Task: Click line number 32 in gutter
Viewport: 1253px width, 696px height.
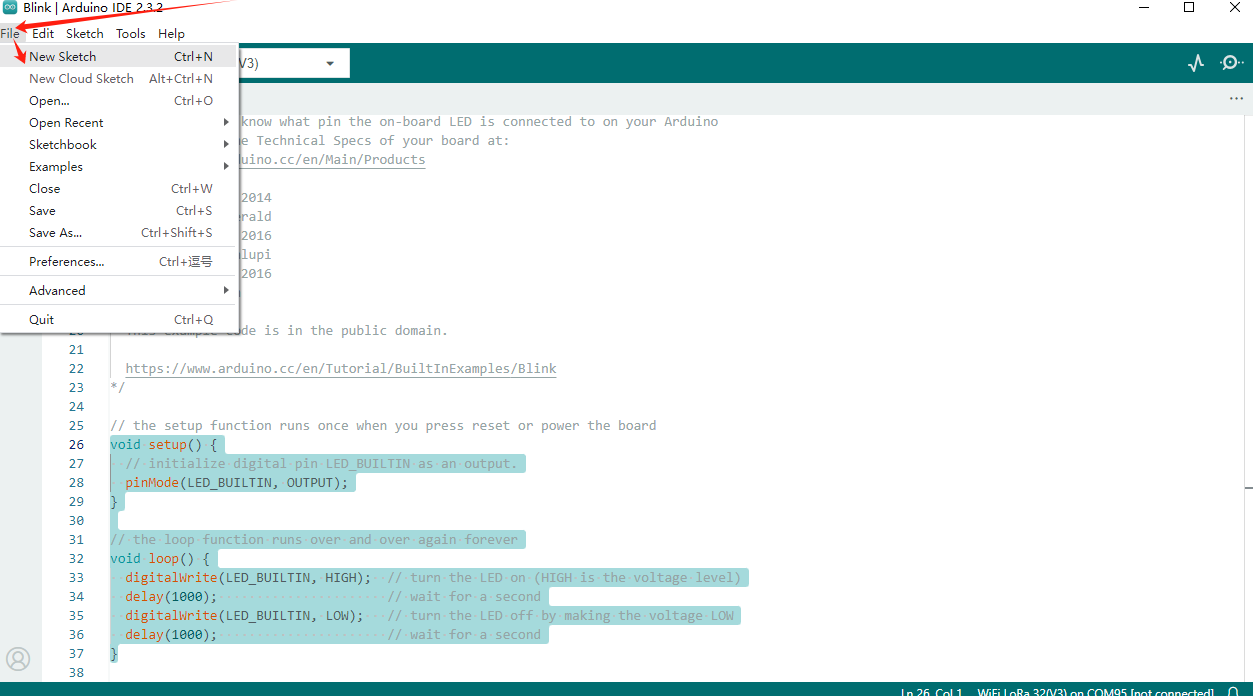Action: 76,559
